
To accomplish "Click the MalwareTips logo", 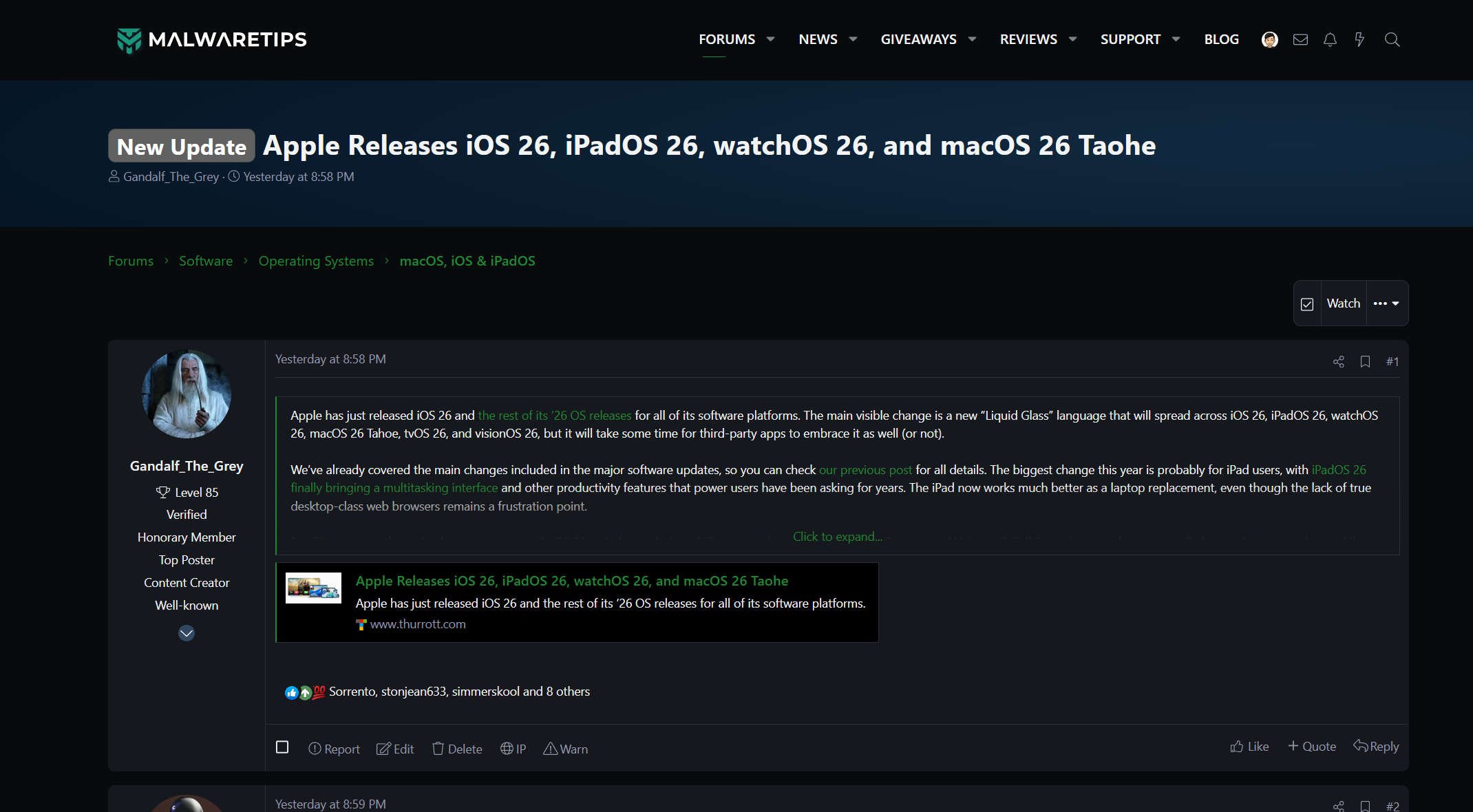I will [x=212, y=40].
